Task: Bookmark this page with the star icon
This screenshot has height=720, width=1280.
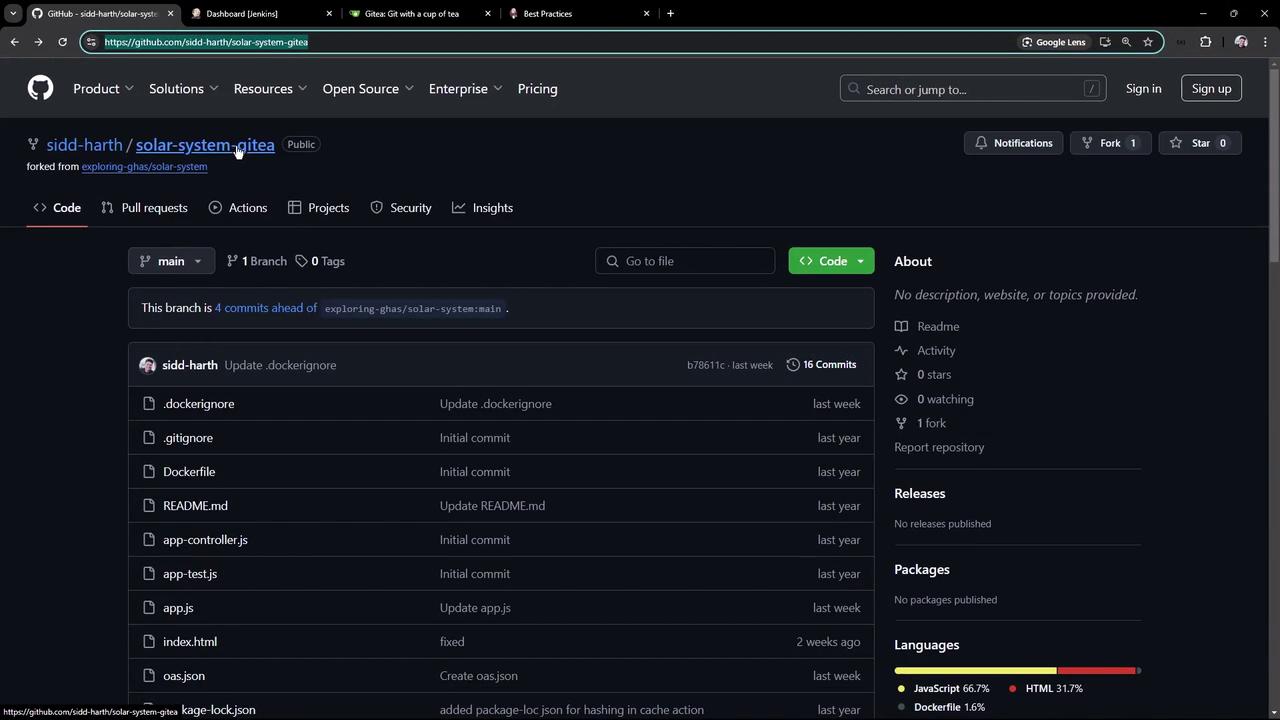Action: [x=1148, y=42]
